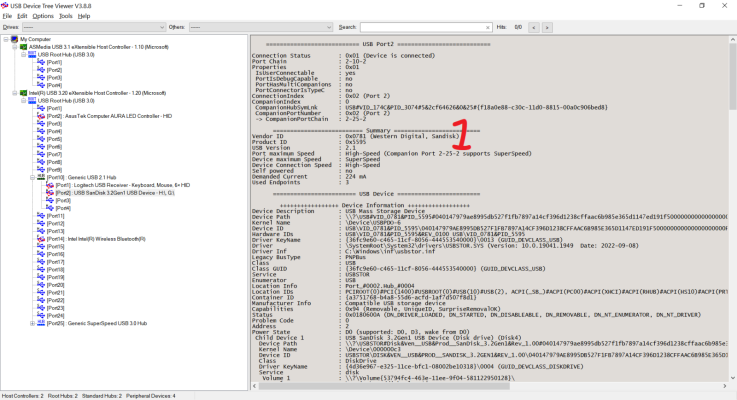Click the scroll-right arrow of details pane
The height and width of the screenshot is (400, 737).
click(x=724, y=386)
